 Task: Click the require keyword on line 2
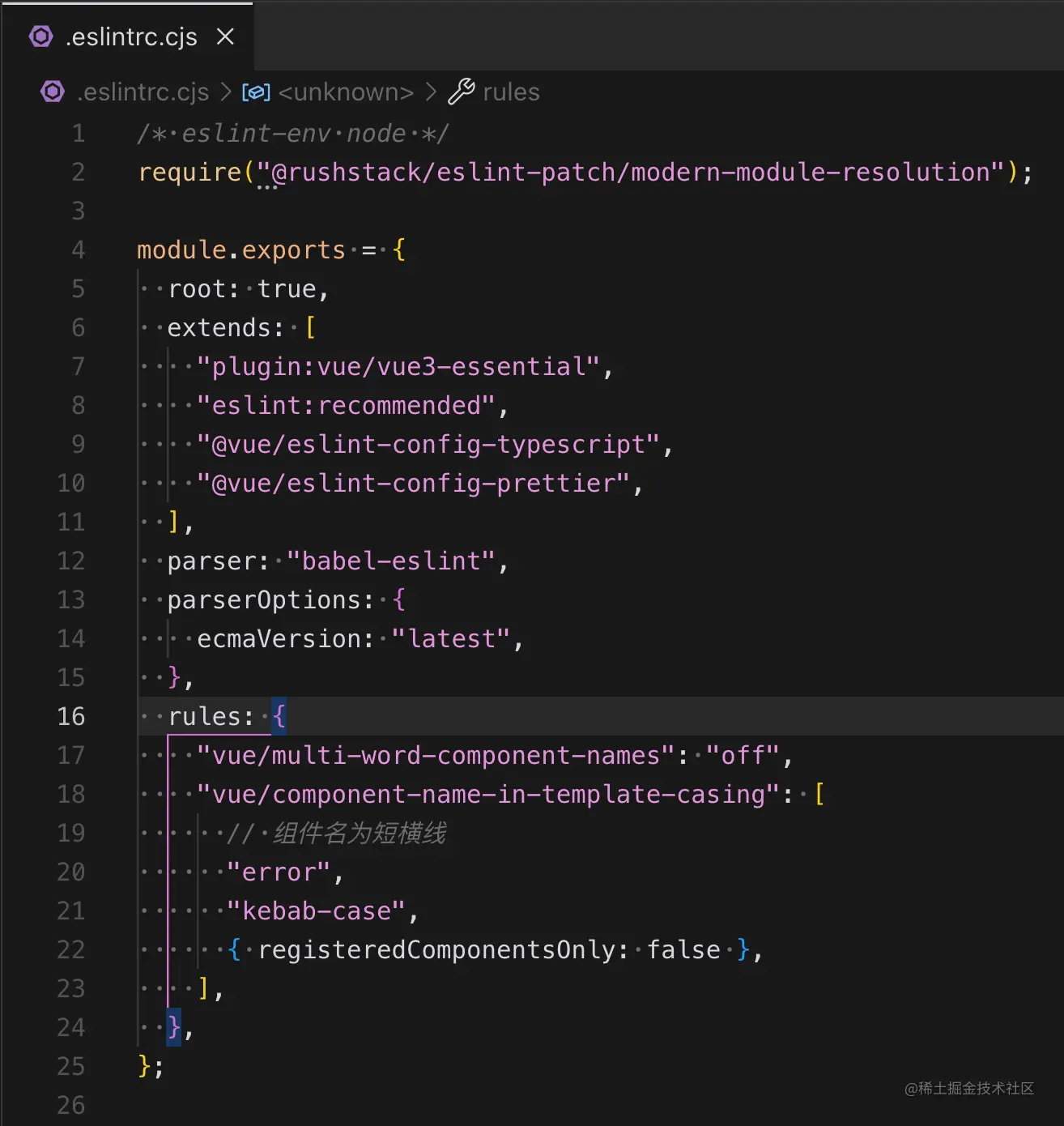click(189, 172)
